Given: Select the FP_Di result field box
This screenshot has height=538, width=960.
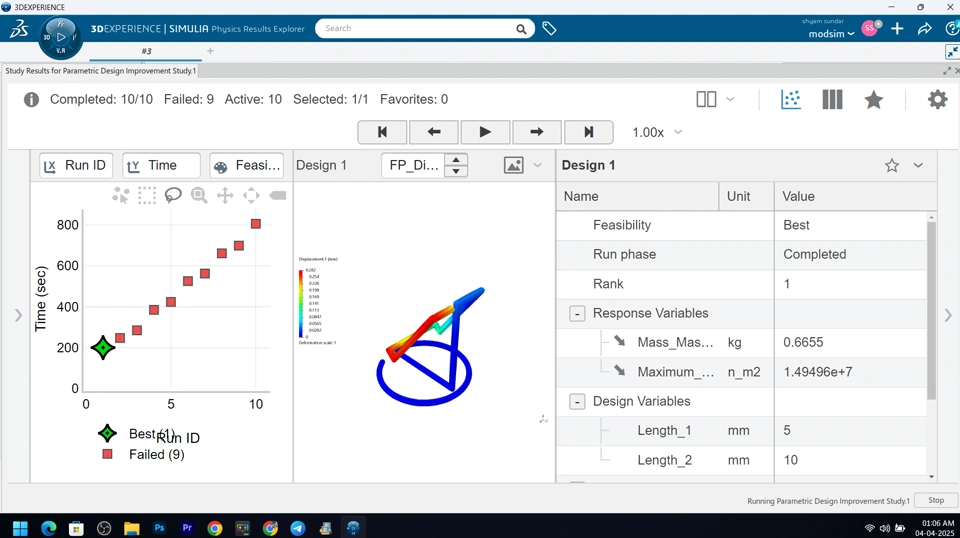Looking at the screenshot, I should pos(413,165).
